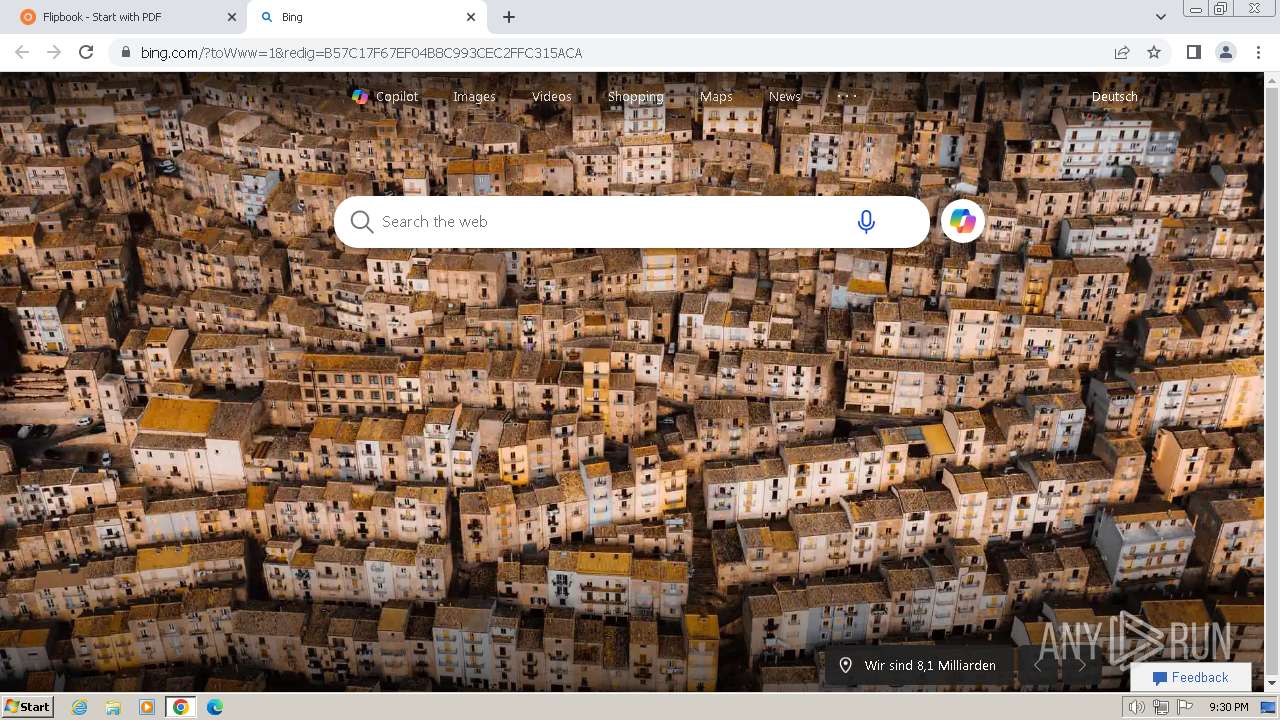Click the show desktop icon after the clock
1280x720 pixels.
pos(1269,707)
